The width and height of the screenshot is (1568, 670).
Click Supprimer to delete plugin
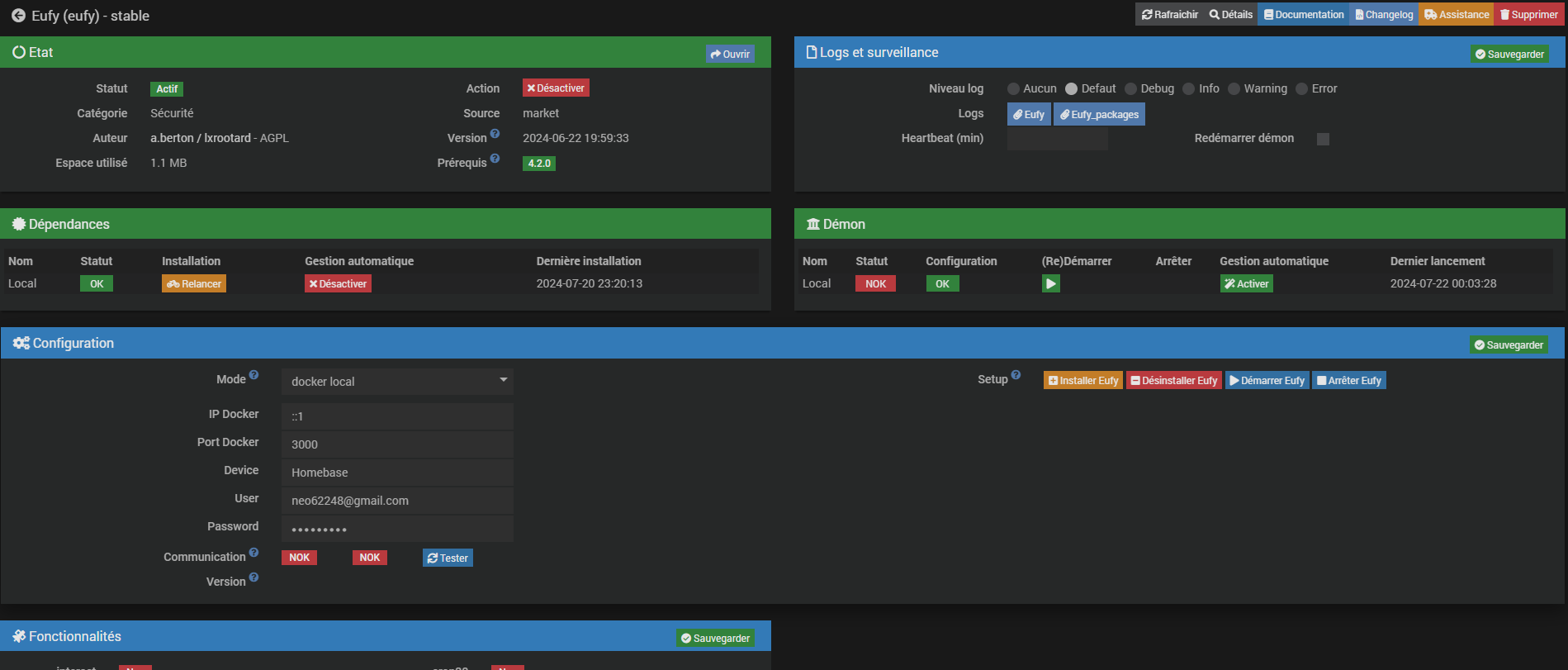tap(1529, 15)
